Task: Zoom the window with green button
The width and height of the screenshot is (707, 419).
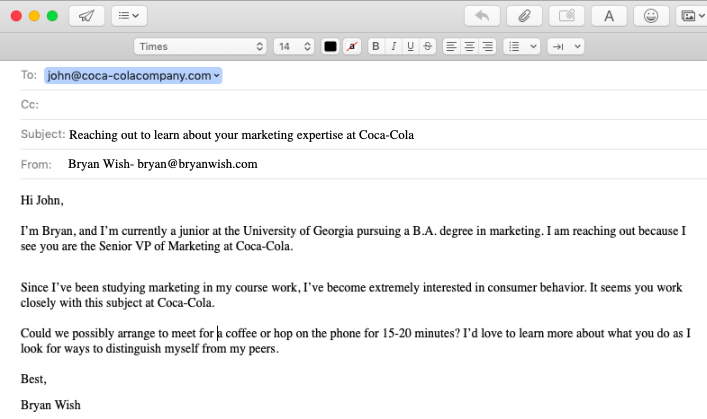Action: 52,16
